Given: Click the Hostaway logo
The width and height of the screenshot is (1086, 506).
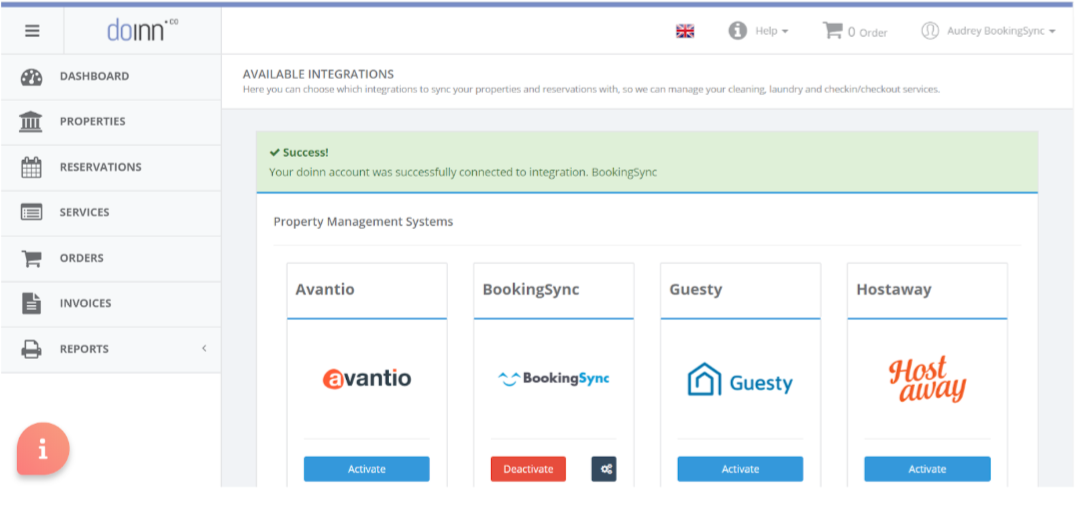Looking at the screenshot, I should click(927, 380).
